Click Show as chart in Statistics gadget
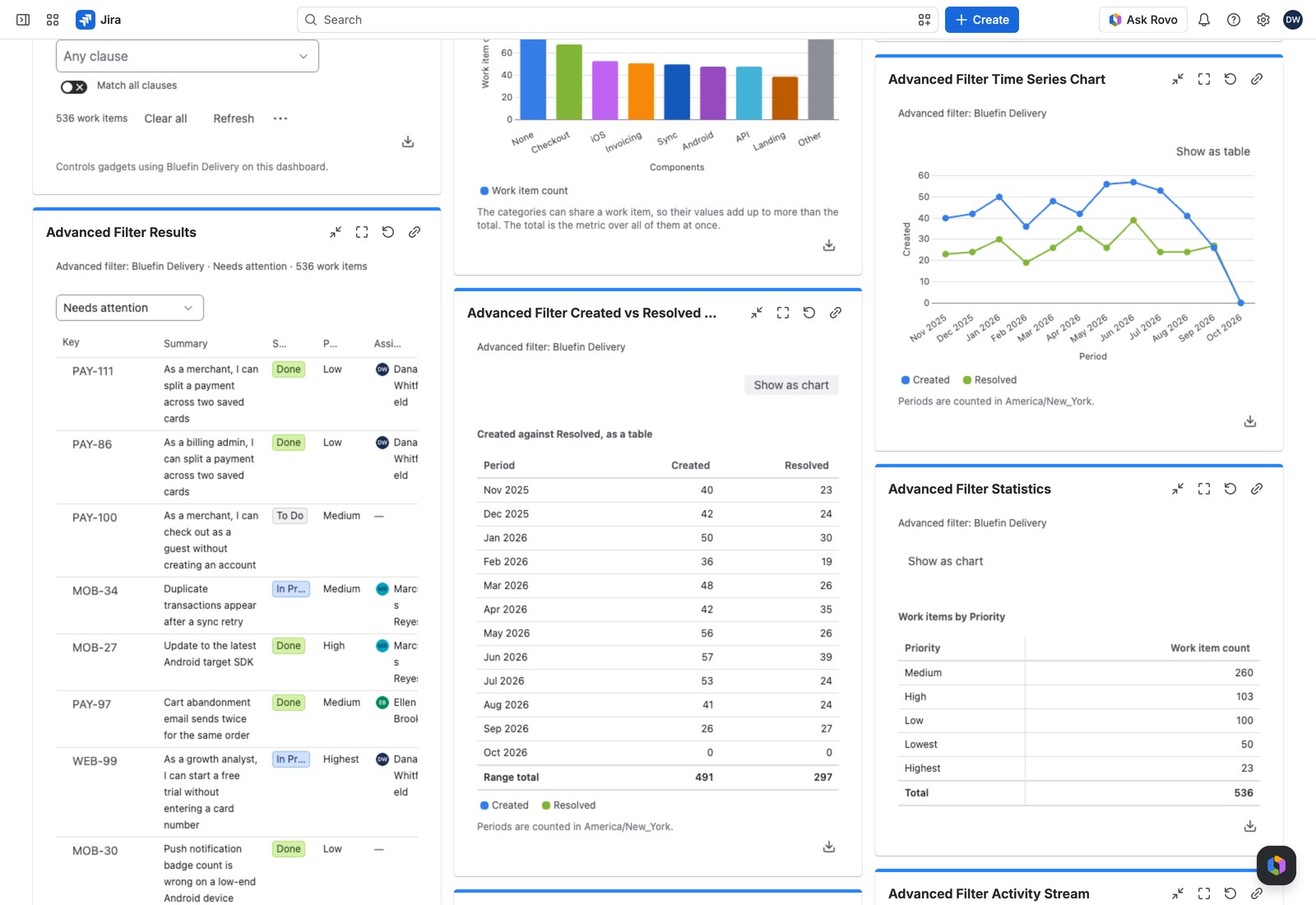 945,561
